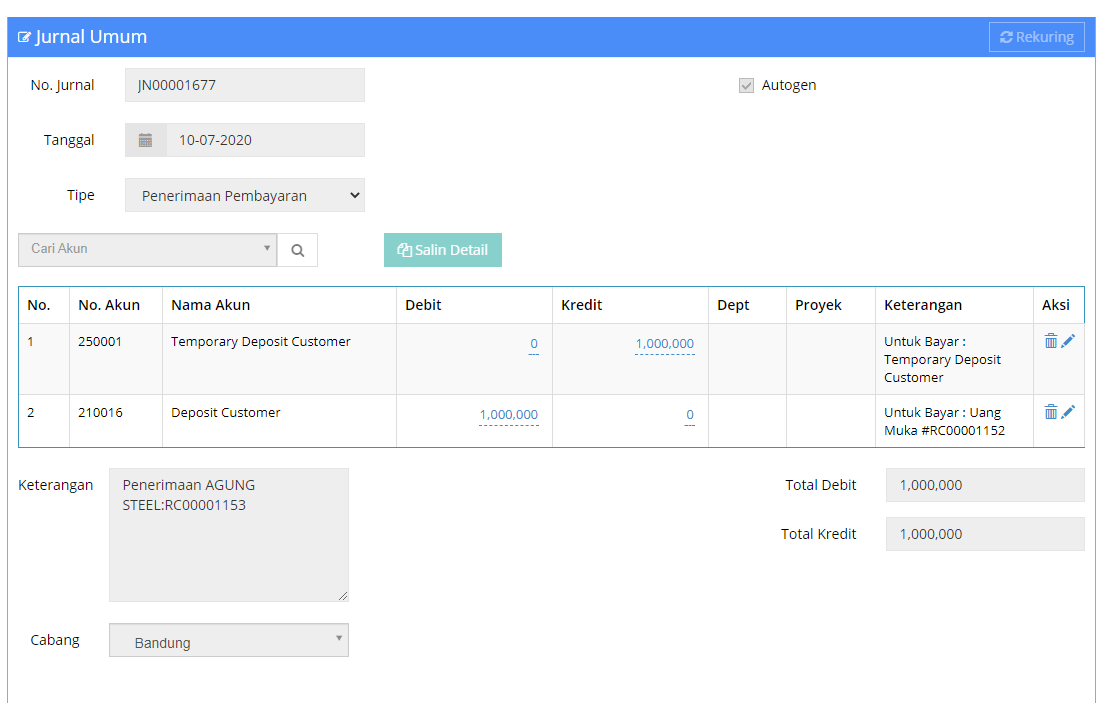Click the Rekuring button
Screen dimensions: 1107x703
click(x=1036, y=37)
